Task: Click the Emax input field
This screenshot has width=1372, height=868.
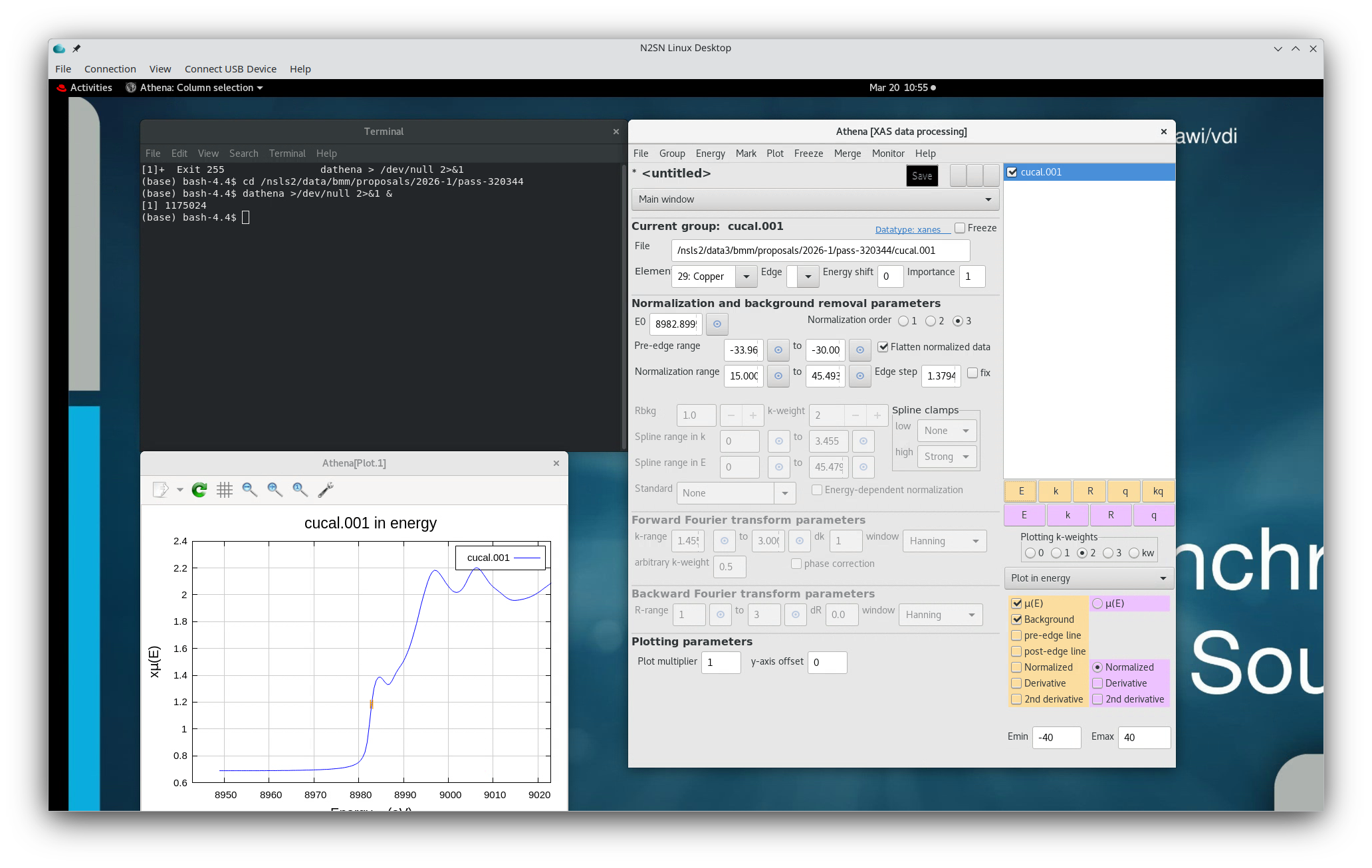Action: pyautogui.click(x=1143, y=737)
